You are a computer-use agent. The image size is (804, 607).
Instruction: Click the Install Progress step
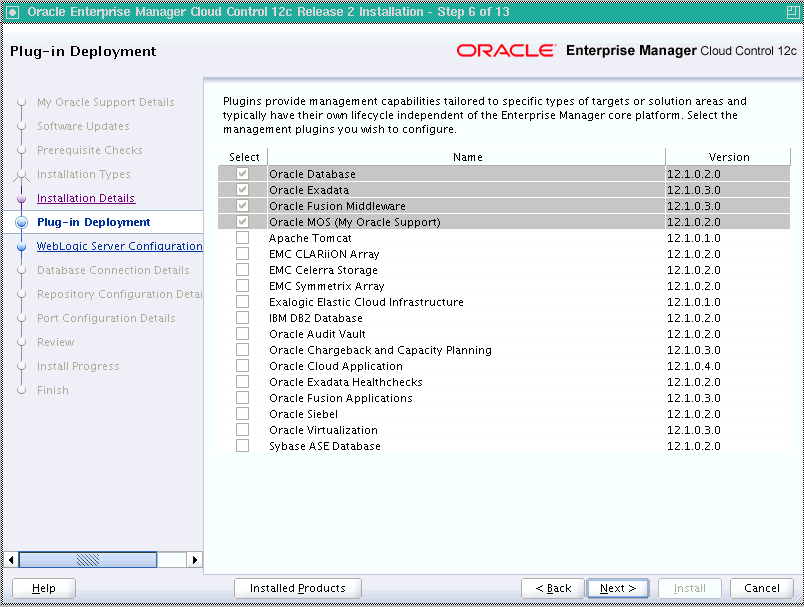[x=78, y=366]
